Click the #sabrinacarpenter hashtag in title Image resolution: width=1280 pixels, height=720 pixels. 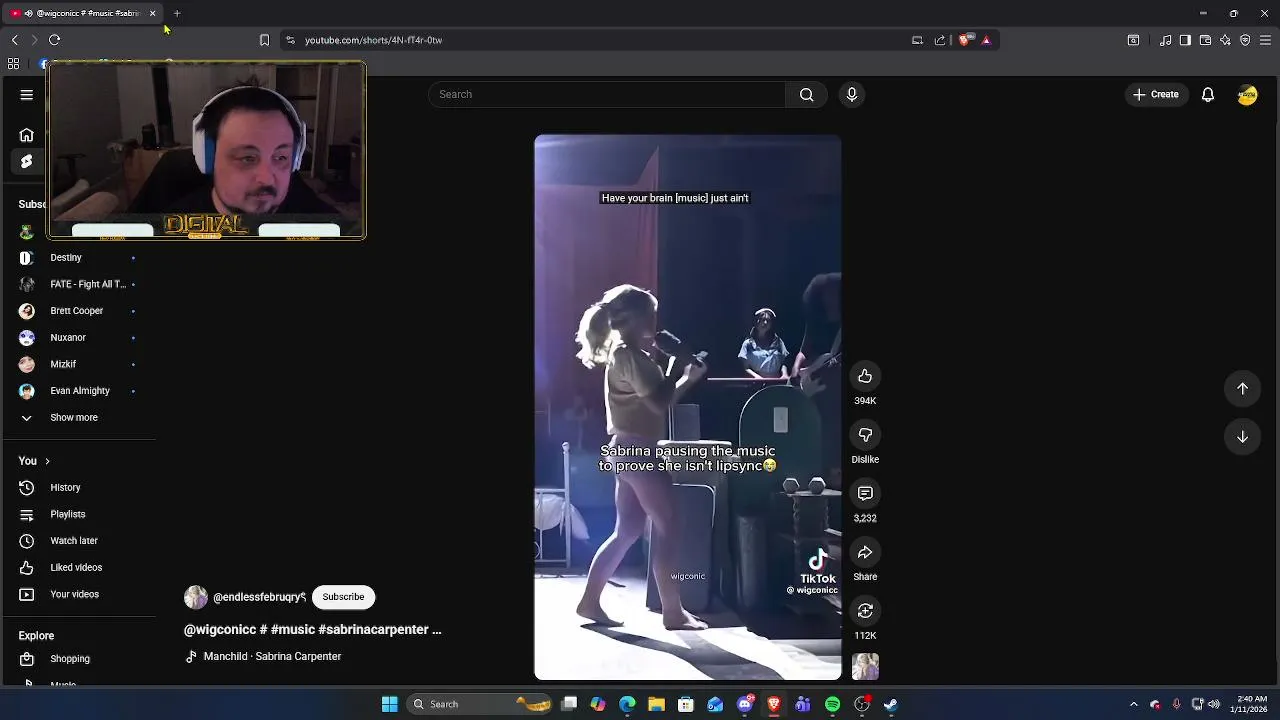(x=374, y=629)
